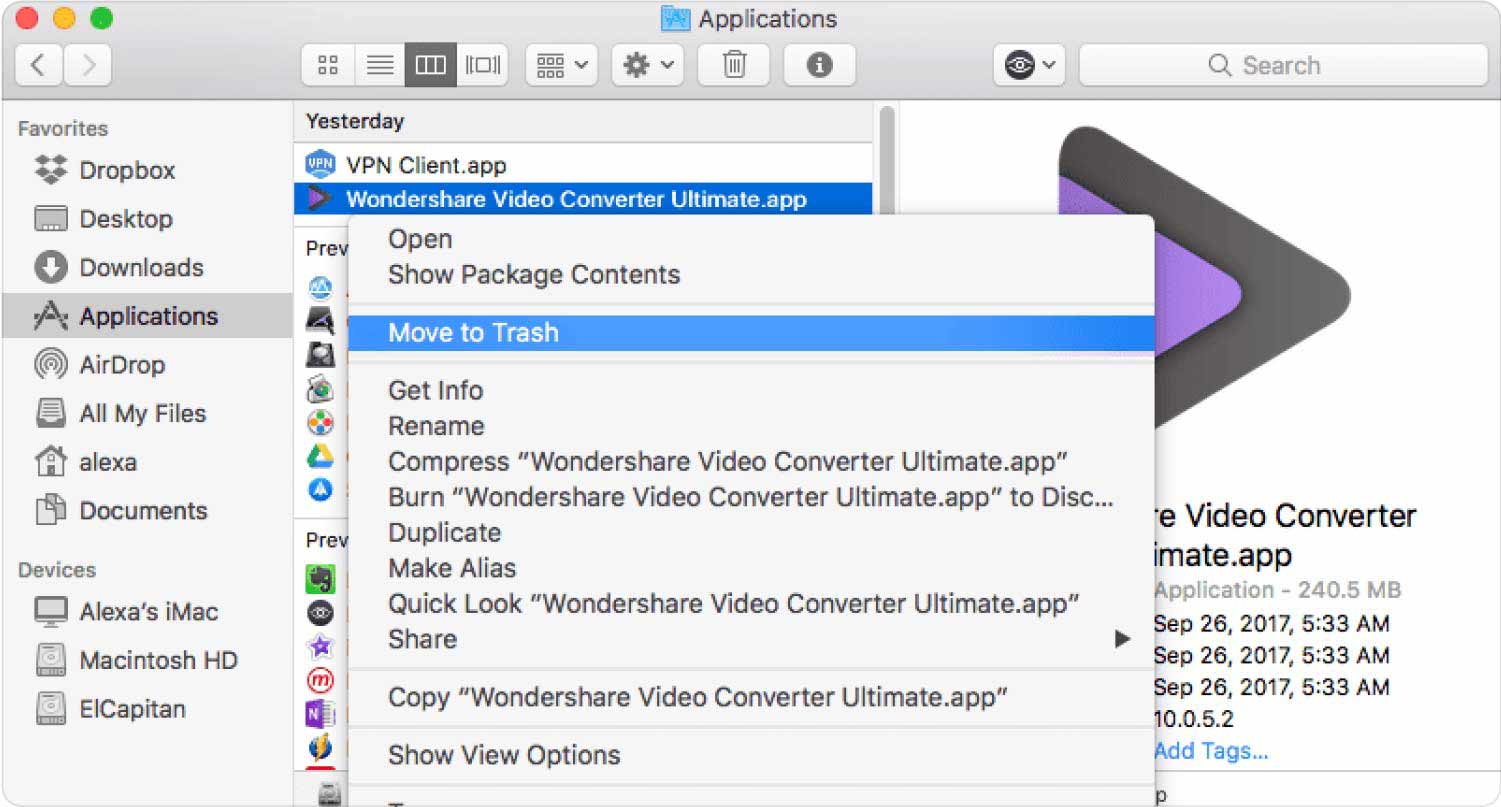Open Dropbox in the sidebar
The height and width of the screenshot is (807, 1501).
pyautogui.click(x=126, y=171)
